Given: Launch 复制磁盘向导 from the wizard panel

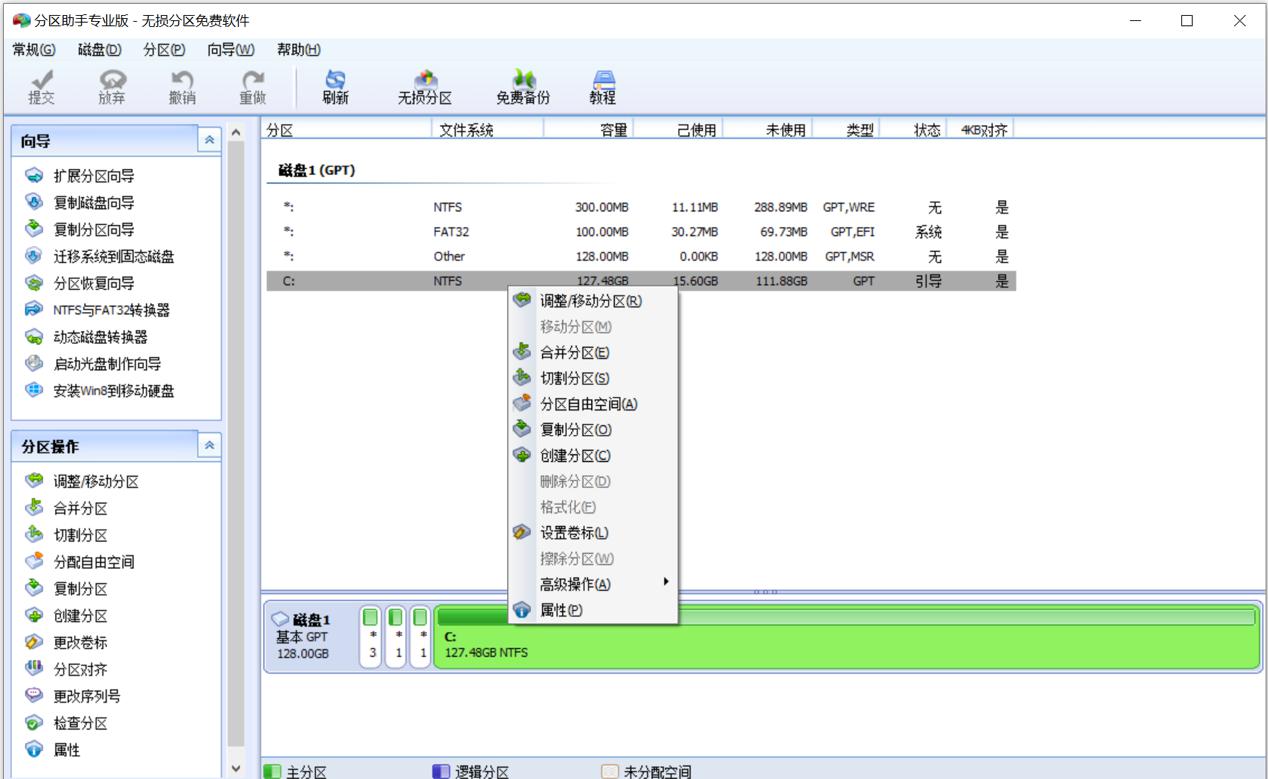Looking at the screenshot, I should pos(80,203).
